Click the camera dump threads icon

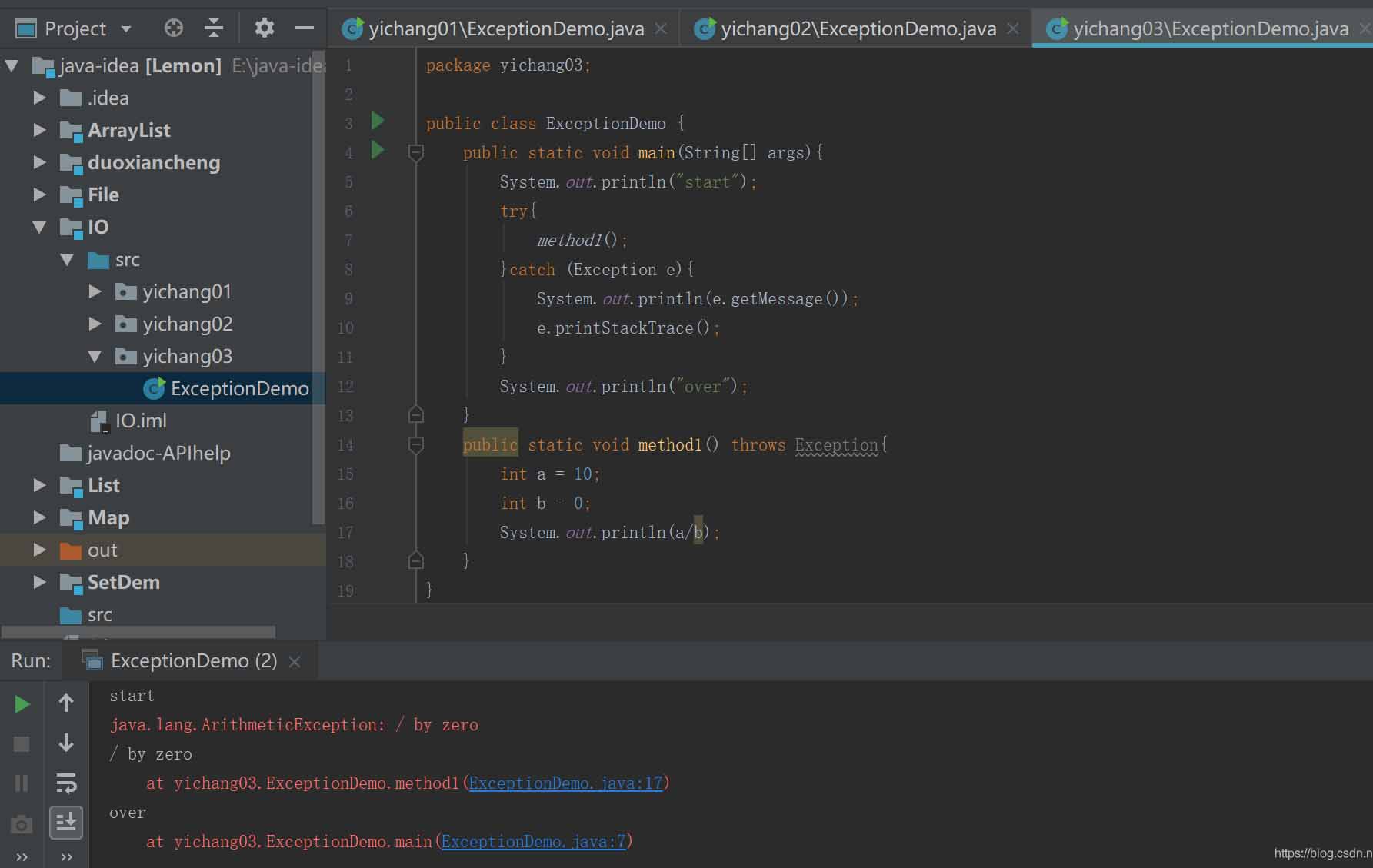[22, 825]
